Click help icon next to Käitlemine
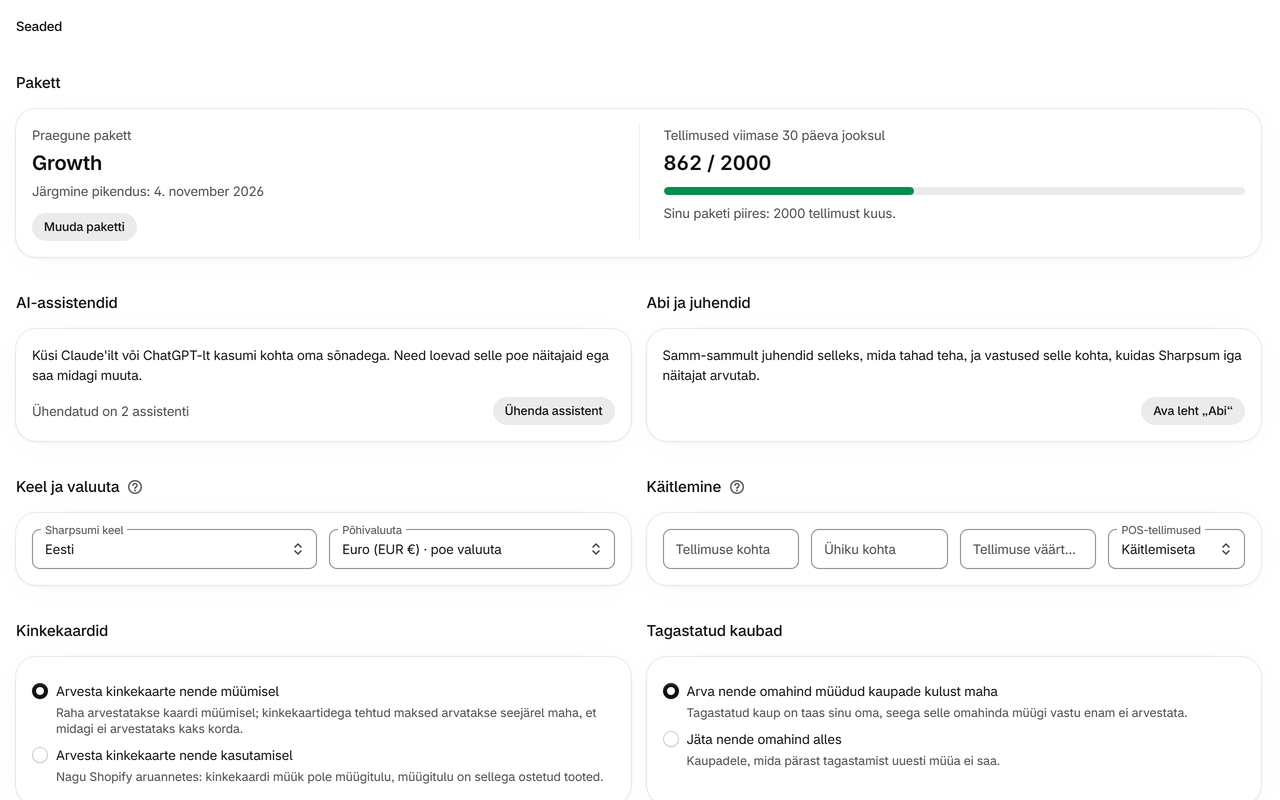 click(737, 487)
